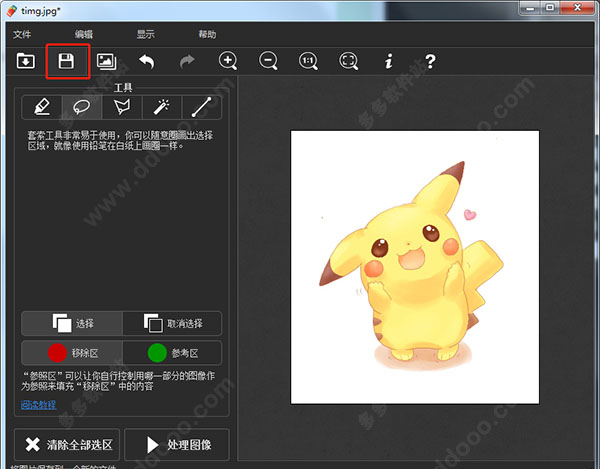
Task: Select the Lasso tool
Action: tap(82, 107)
